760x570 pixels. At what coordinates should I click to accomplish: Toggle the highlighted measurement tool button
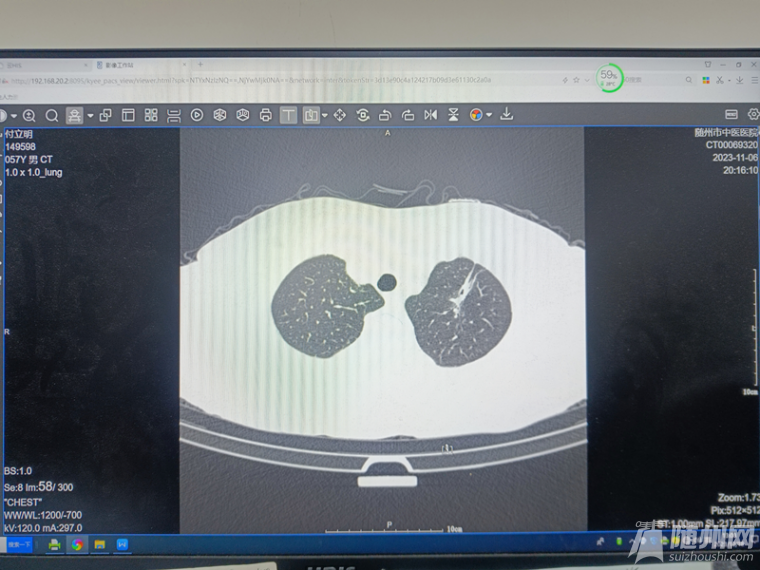pyautogui.click(x=311, y=115)
